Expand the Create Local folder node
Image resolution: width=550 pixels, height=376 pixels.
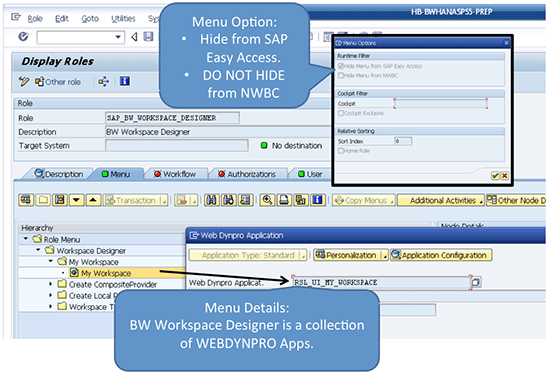tap(51, 295)
